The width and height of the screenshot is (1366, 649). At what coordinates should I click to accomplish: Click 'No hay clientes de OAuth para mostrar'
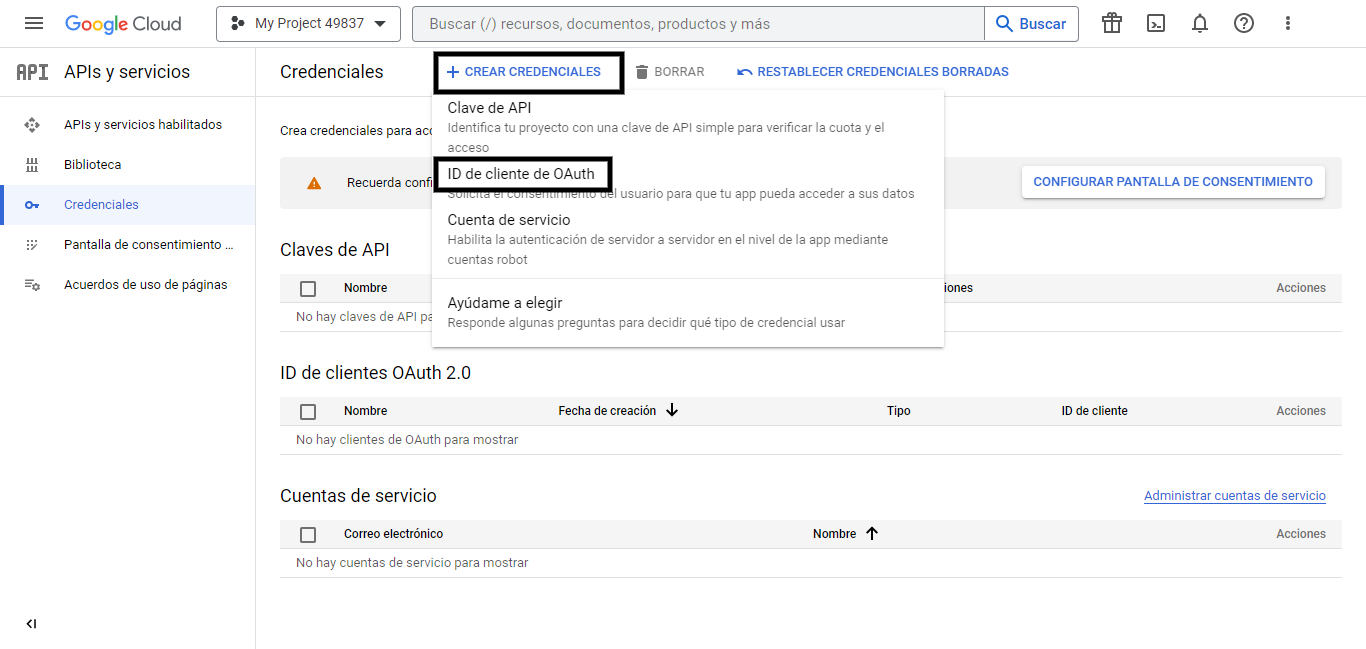tap(407, 440)
